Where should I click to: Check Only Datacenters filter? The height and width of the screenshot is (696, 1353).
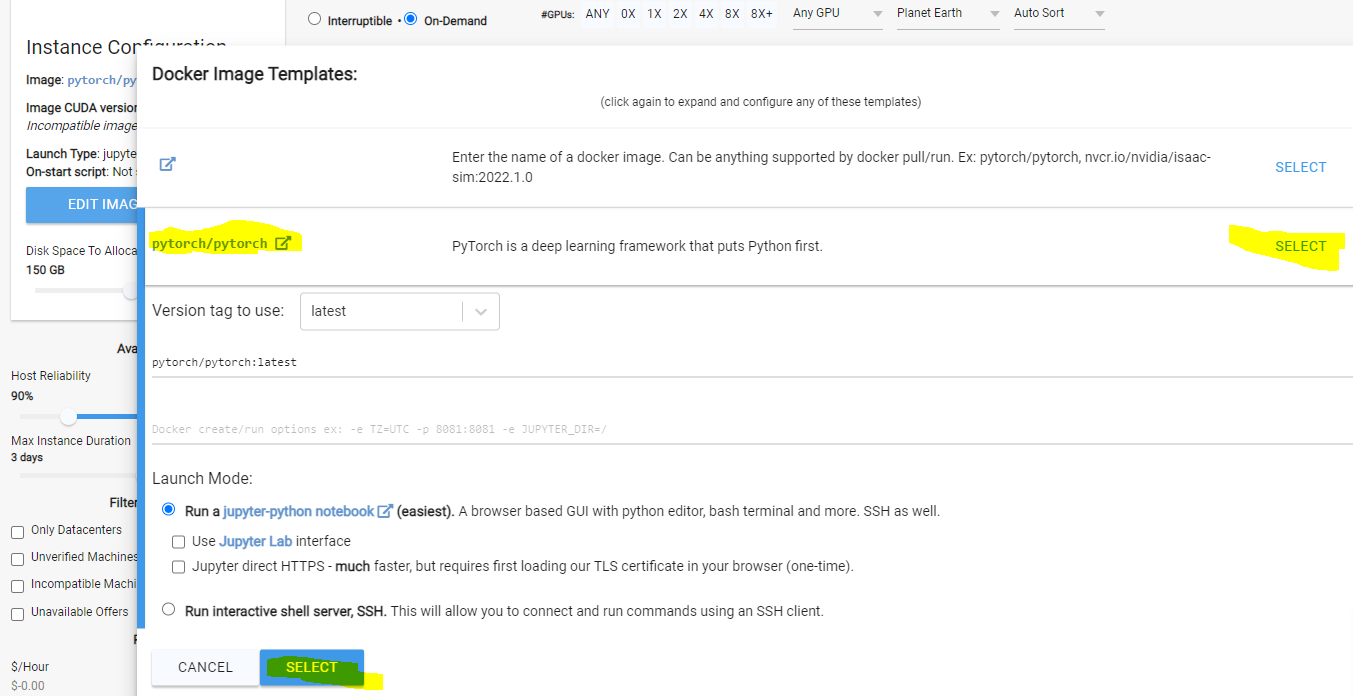coord(17,532)
